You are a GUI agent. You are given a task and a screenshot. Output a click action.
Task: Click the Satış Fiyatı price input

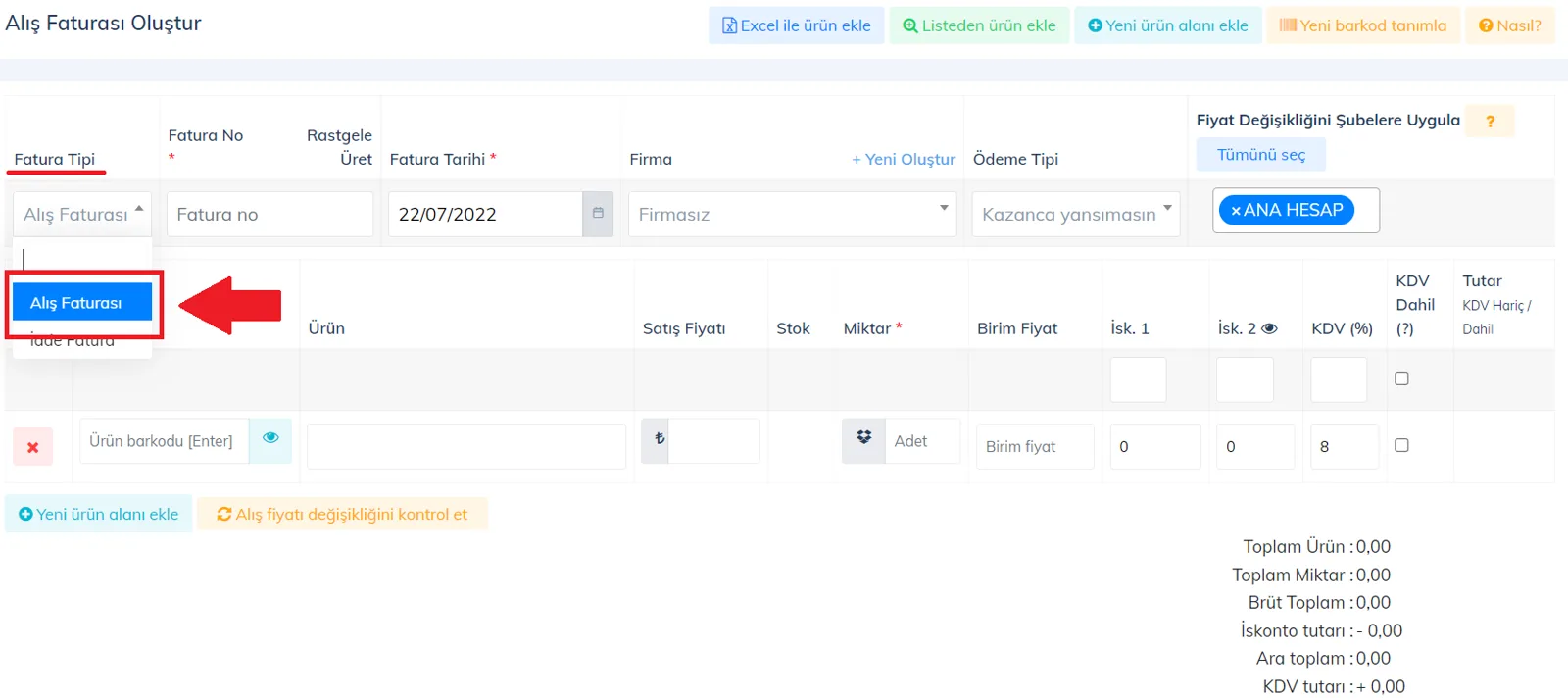click(x=714, y=440)
